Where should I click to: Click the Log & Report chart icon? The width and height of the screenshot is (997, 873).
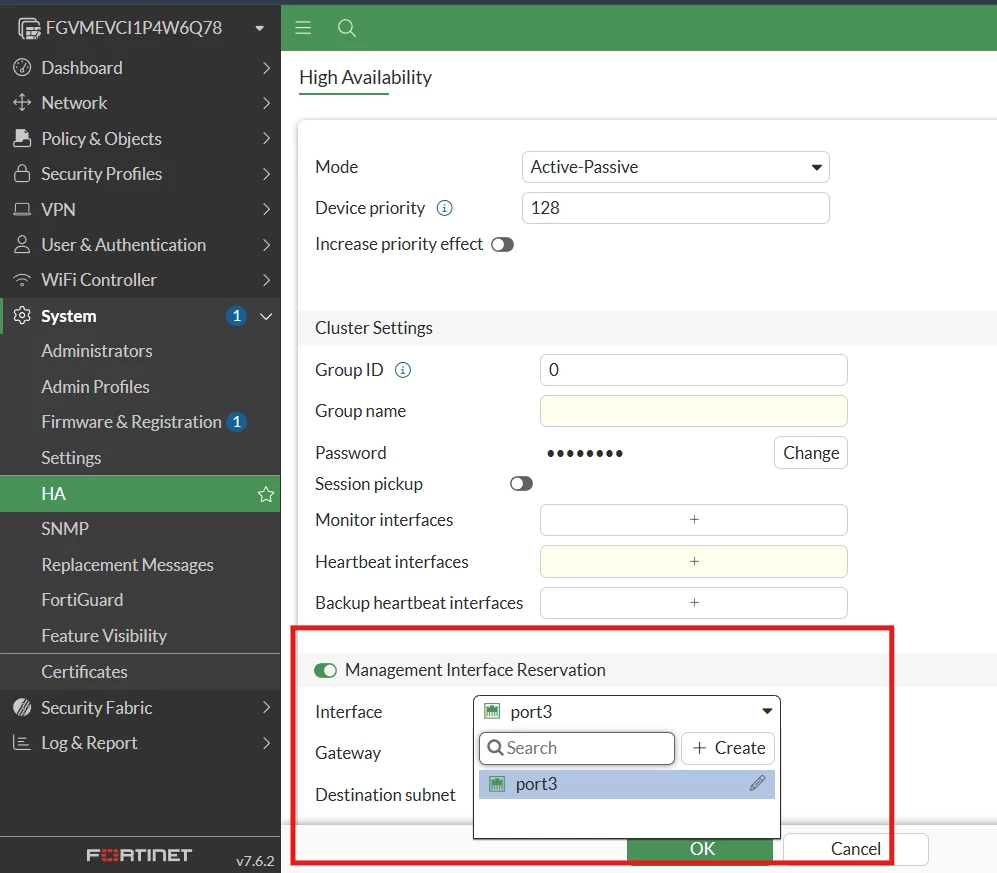[22, 743]
